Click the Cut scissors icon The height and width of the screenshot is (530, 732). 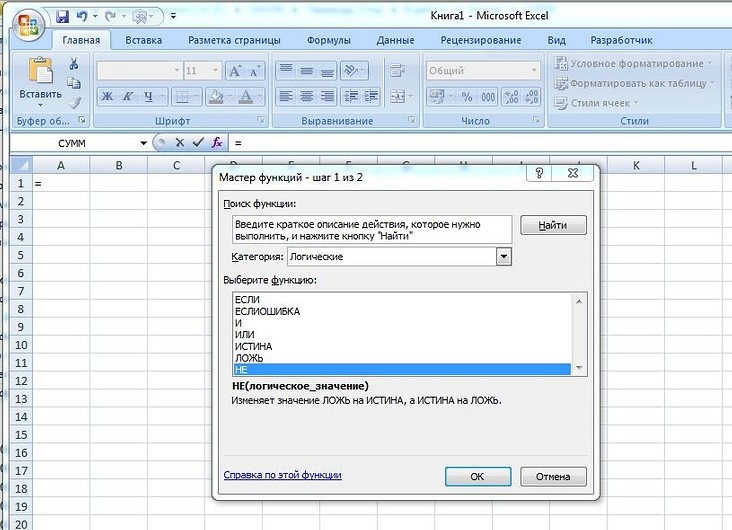73,64
